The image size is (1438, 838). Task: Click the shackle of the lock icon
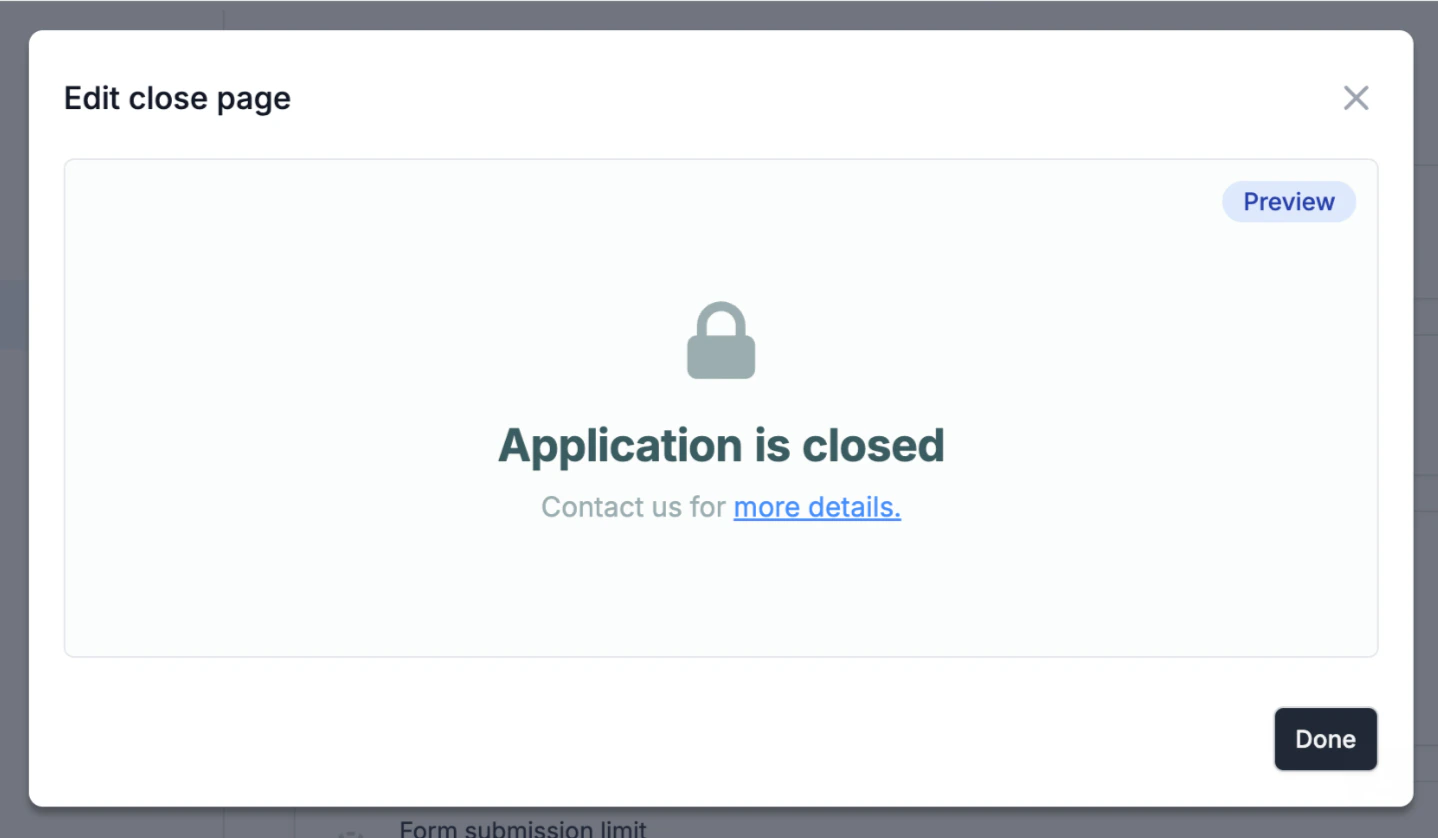[721, 320]
